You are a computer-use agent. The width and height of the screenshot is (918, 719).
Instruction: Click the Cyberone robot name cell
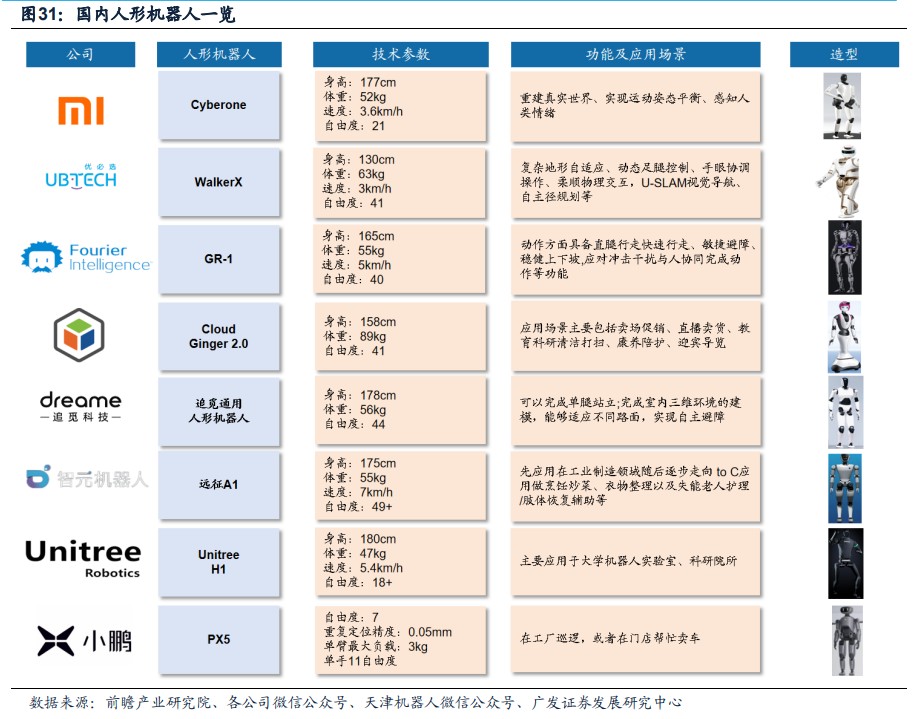(218, 105)
